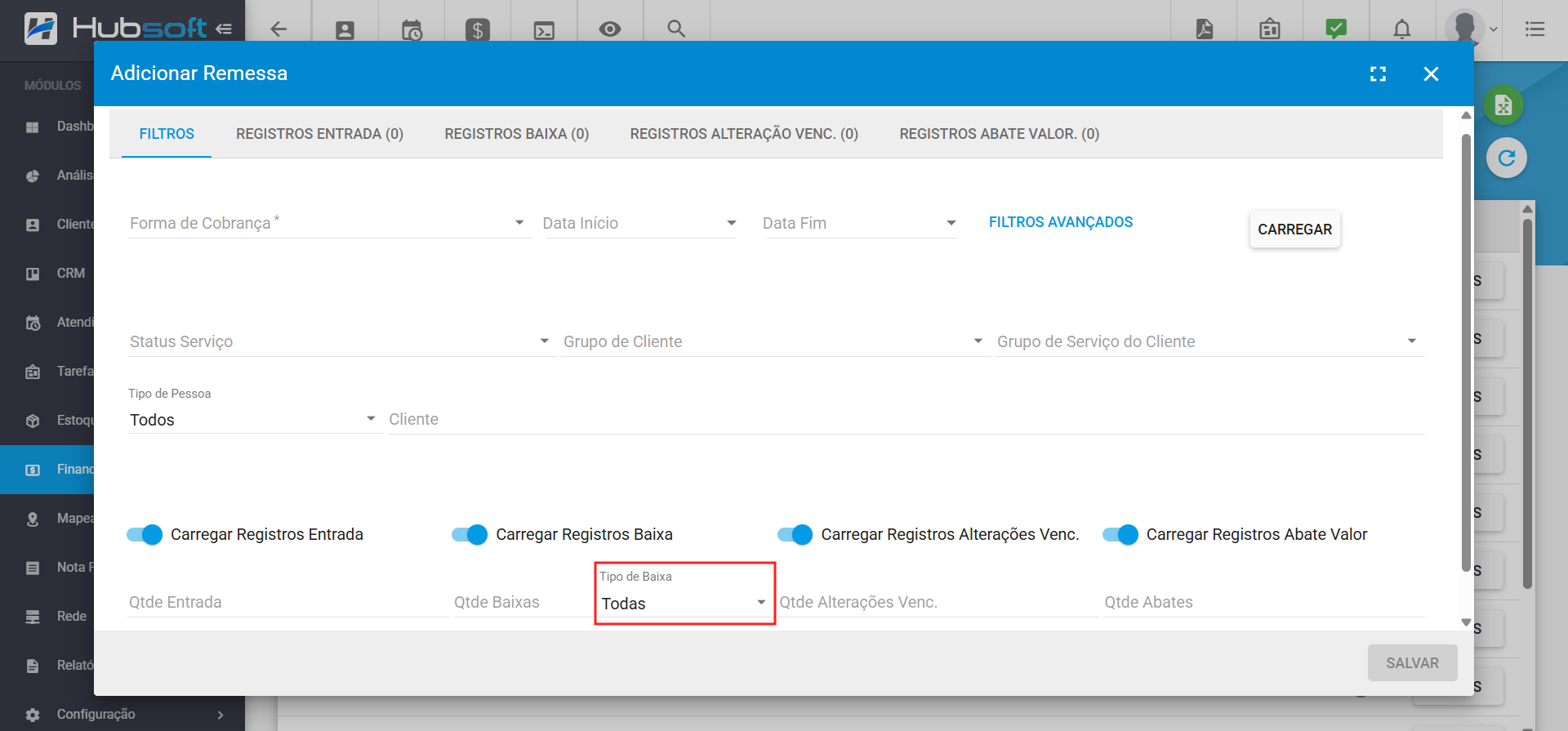Click the green Excel export icon

pos(1503,105)
